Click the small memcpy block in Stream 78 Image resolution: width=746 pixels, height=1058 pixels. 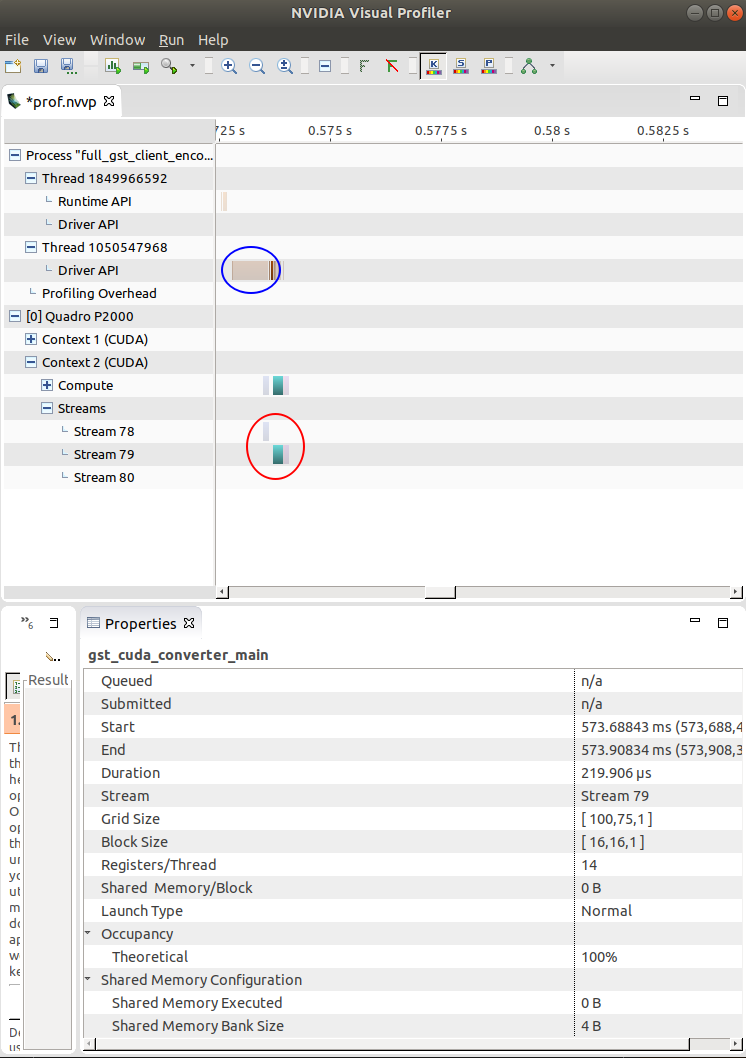[266, 432]
